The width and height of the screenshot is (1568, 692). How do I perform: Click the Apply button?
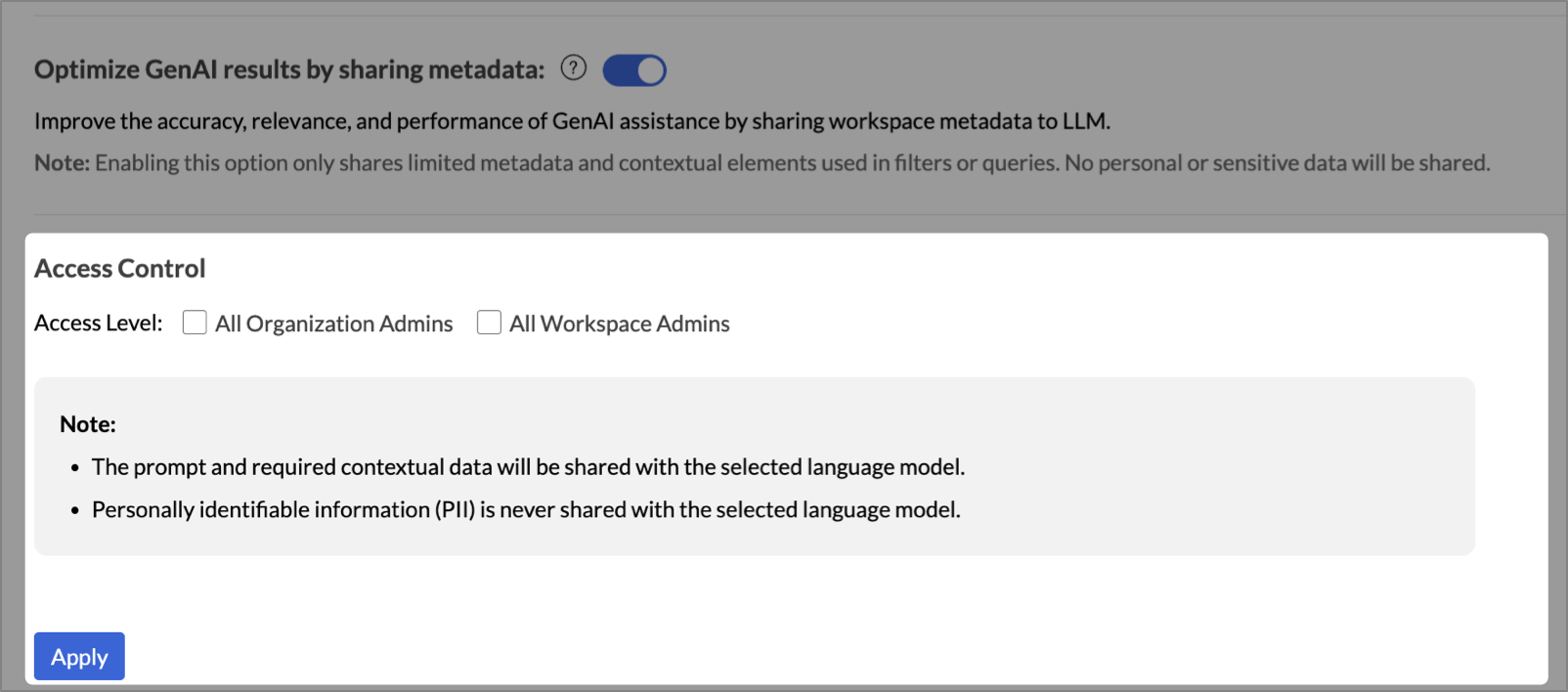[79, 657]
